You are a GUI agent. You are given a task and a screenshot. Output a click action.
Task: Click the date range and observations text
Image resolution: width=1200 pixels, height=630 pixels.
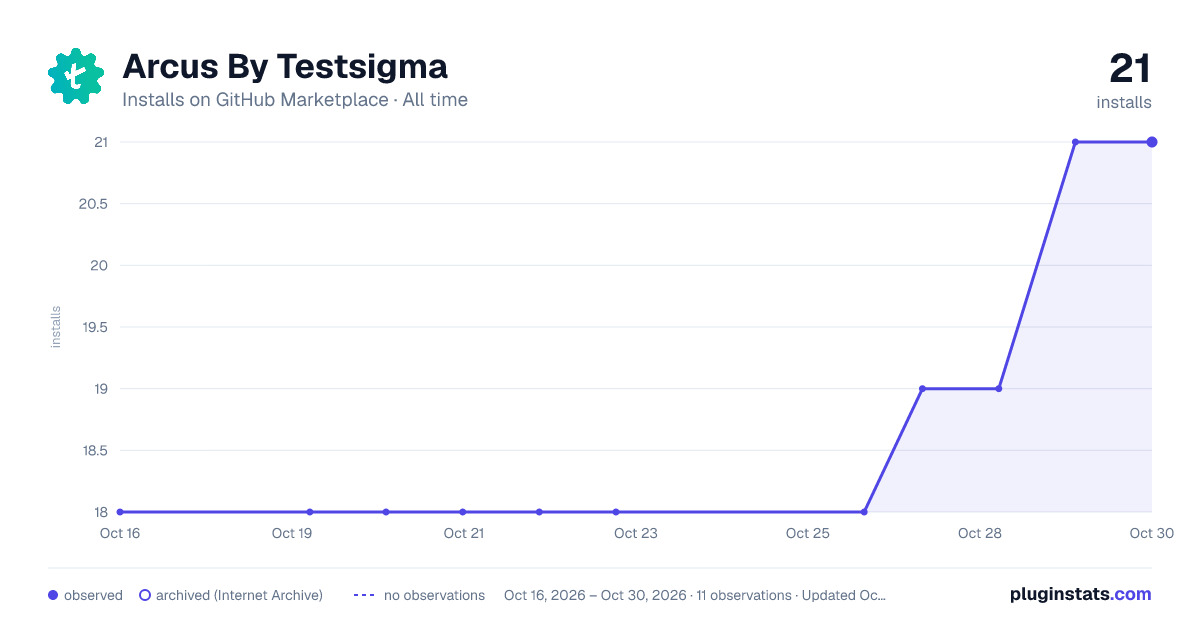[x=695, y=595]
